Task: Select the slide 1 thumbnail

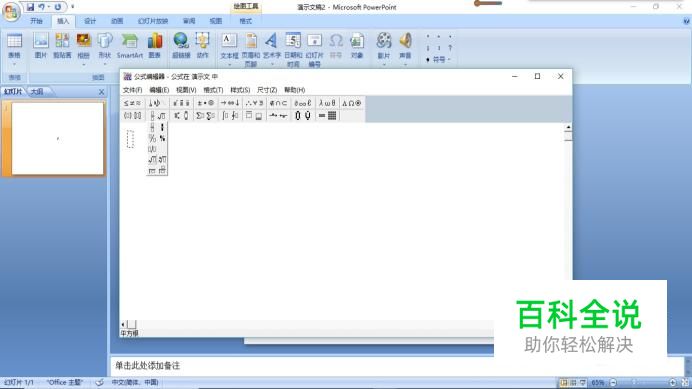Action: point(58,139)
